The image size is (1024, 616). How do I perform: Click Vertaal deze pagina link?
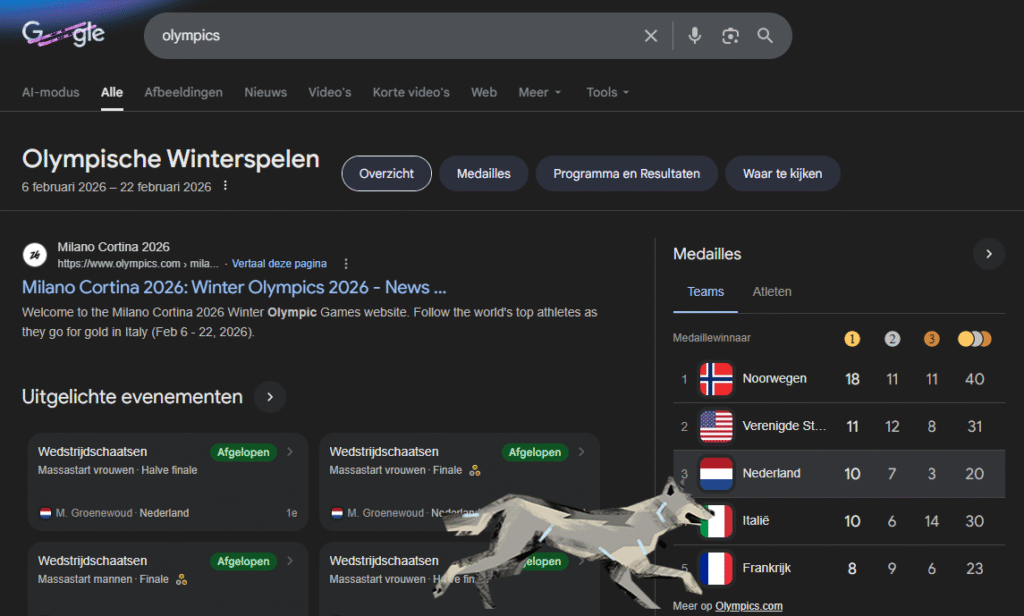coord(279,264)
